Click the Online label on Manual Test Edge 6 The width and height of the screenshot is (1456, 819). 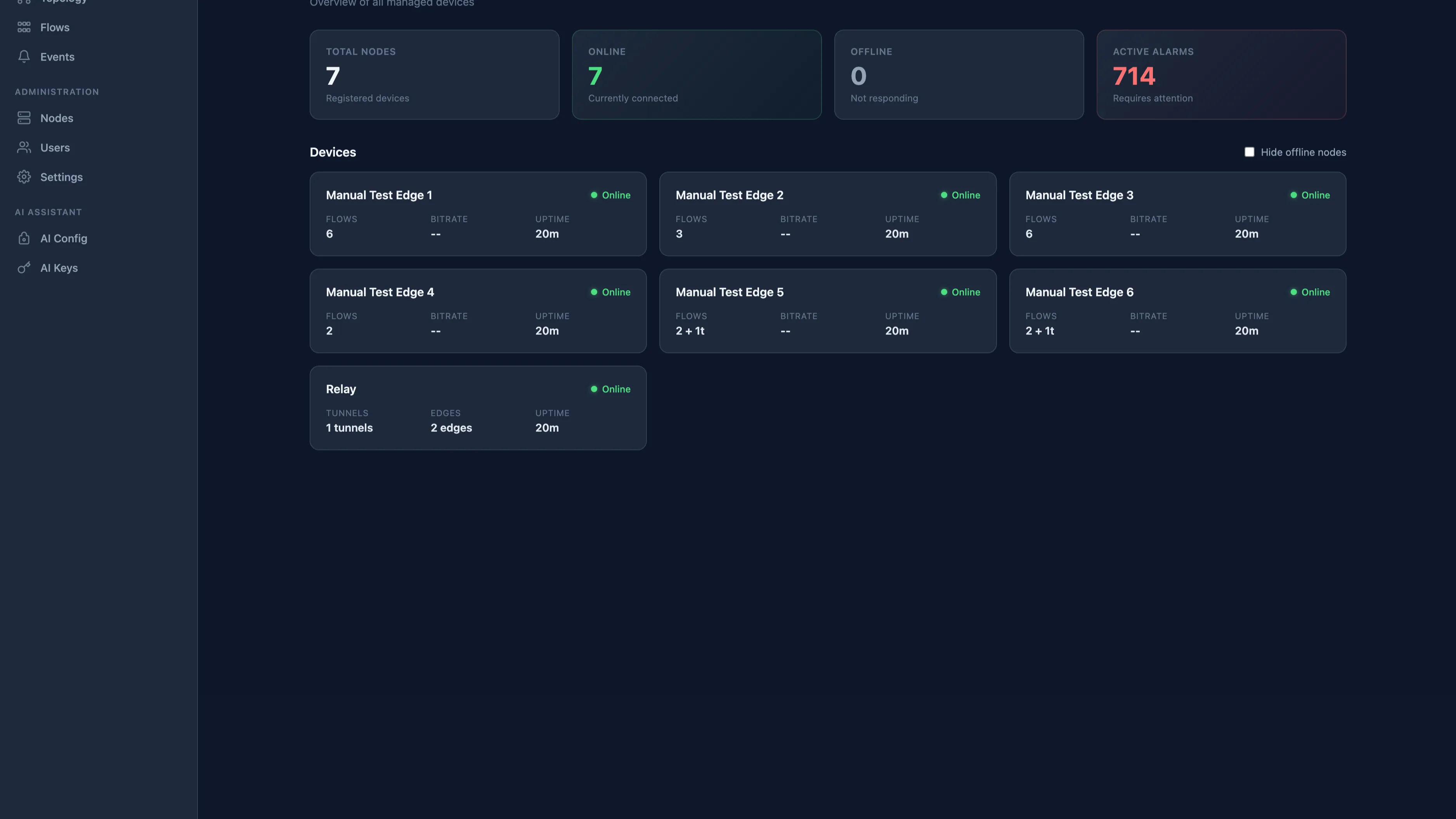tap(1316, 292)
